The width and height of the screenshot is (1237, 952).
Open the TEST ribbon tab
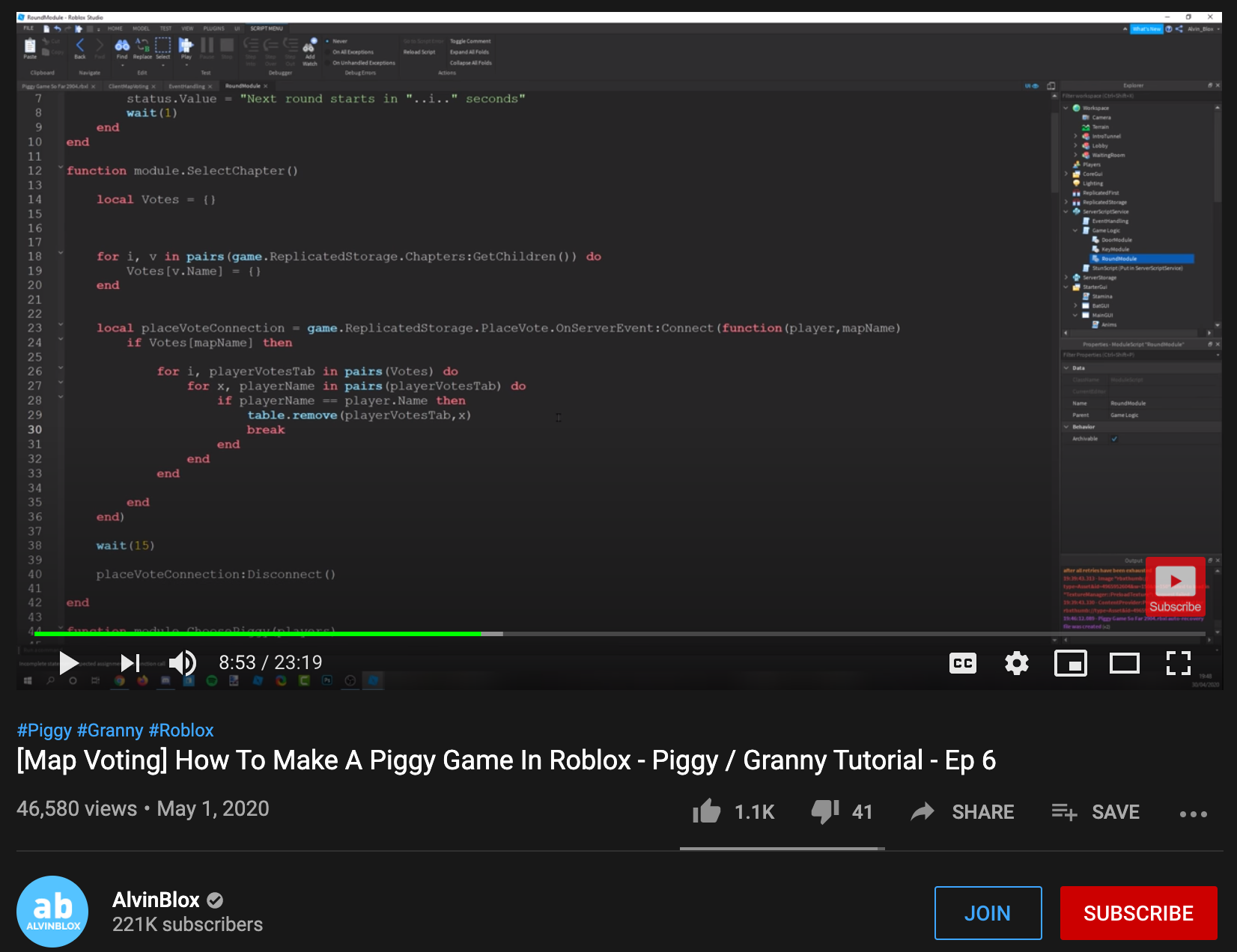coord(165,28)
